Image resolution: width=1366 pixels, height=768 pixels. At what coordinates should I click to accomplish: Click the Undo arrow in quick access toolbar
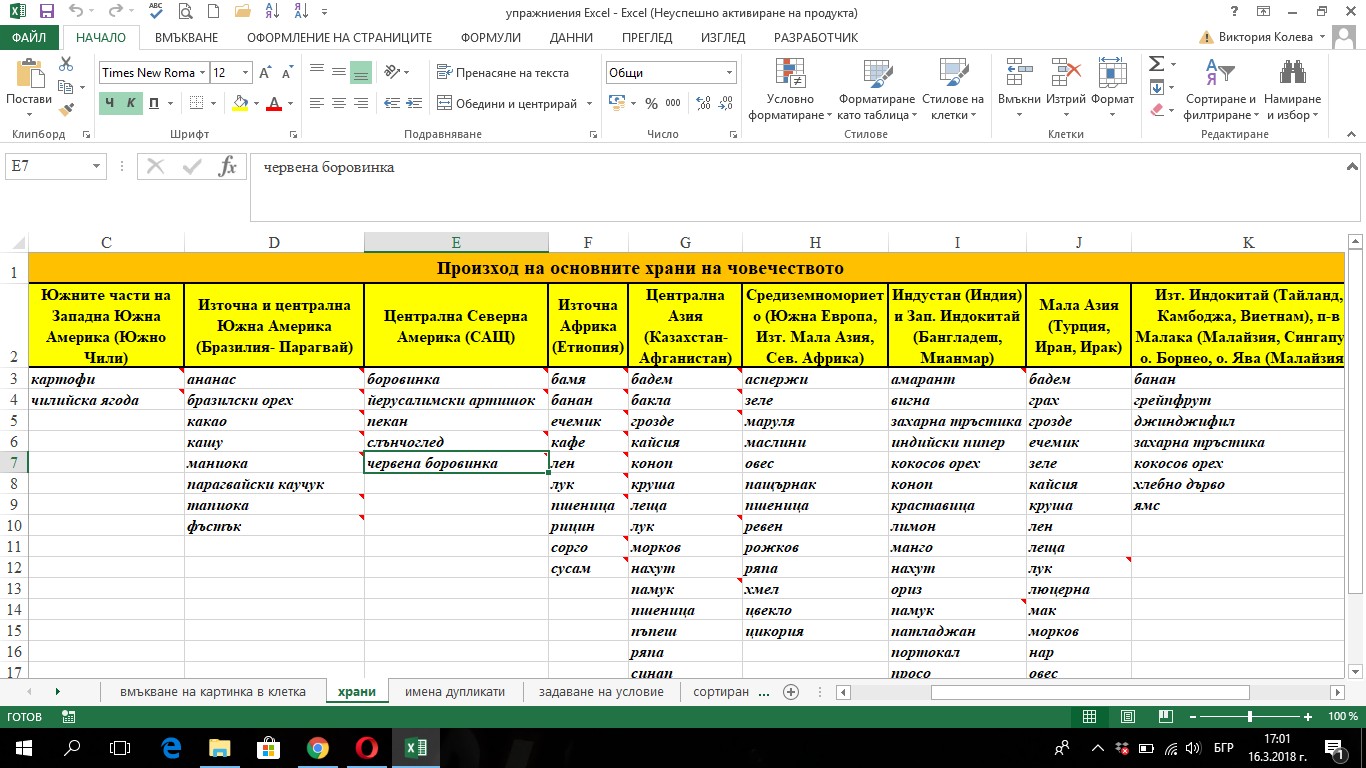pyautogui.click(x=76, y=13)
